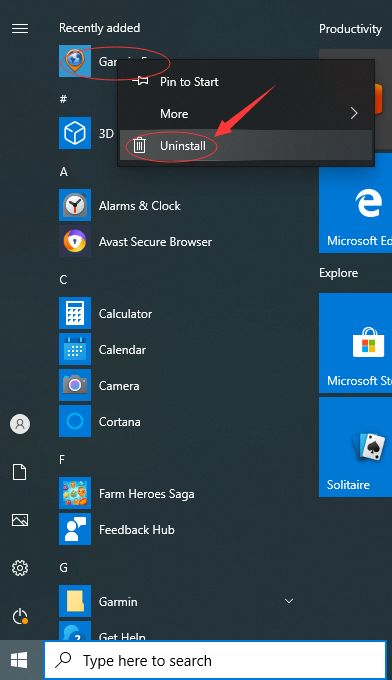Image resolution: width=392 pixels, height=680 pixels.
Task: Click the Explore group heading
Action: [x=339, y=273]
